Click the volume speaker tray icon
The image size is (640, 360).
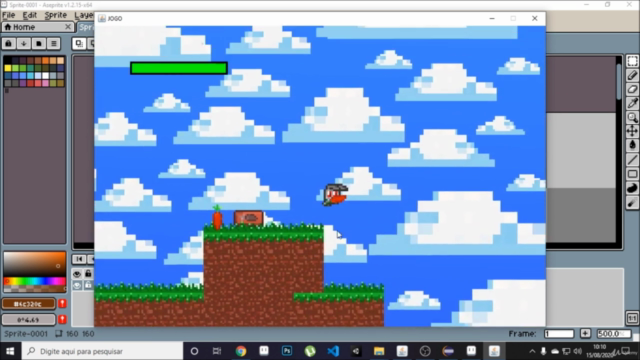click(577, 351)
